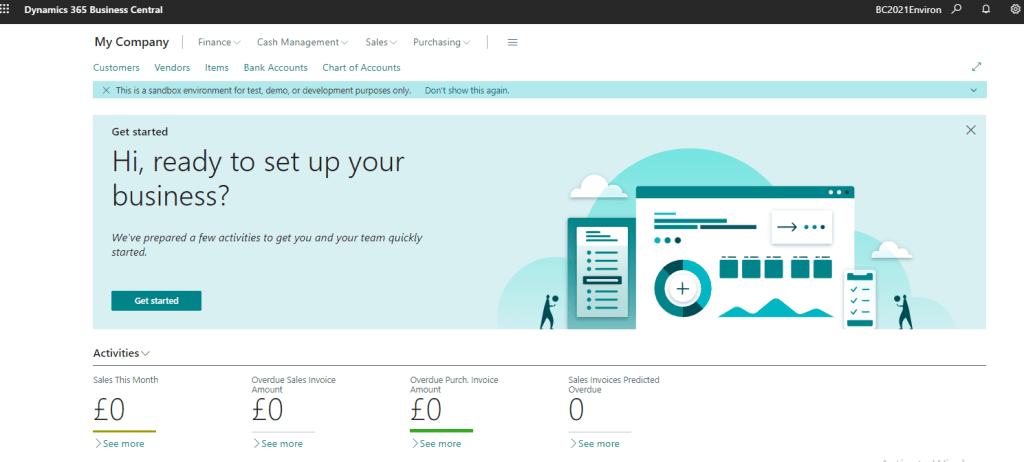Dismiss sandbox notification with X icon
Image resolution: width=1024 pixels, height=462 pixels.
point(106,90)
